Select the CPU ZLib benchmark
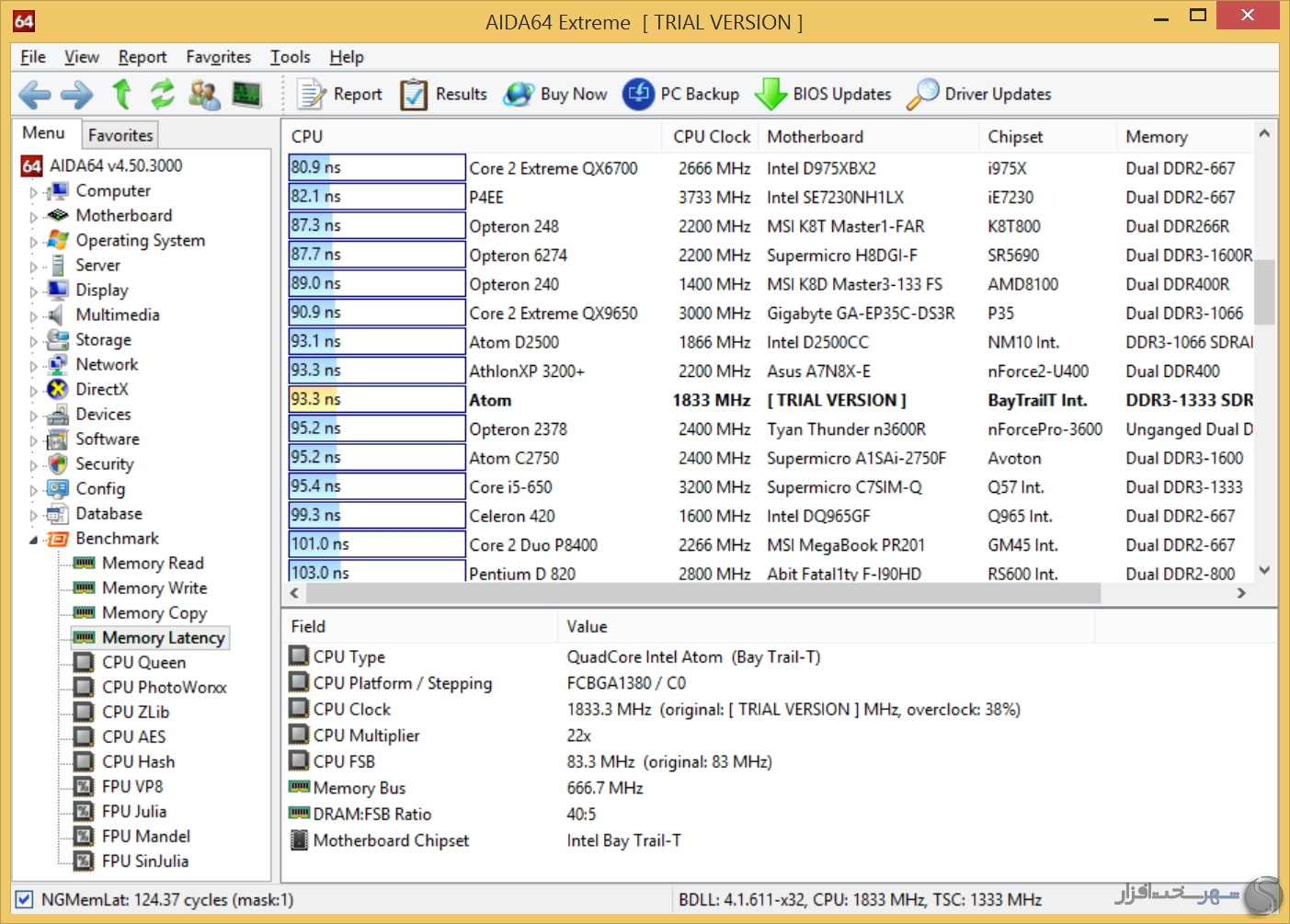1290x924 pixels. pos(135,712)
